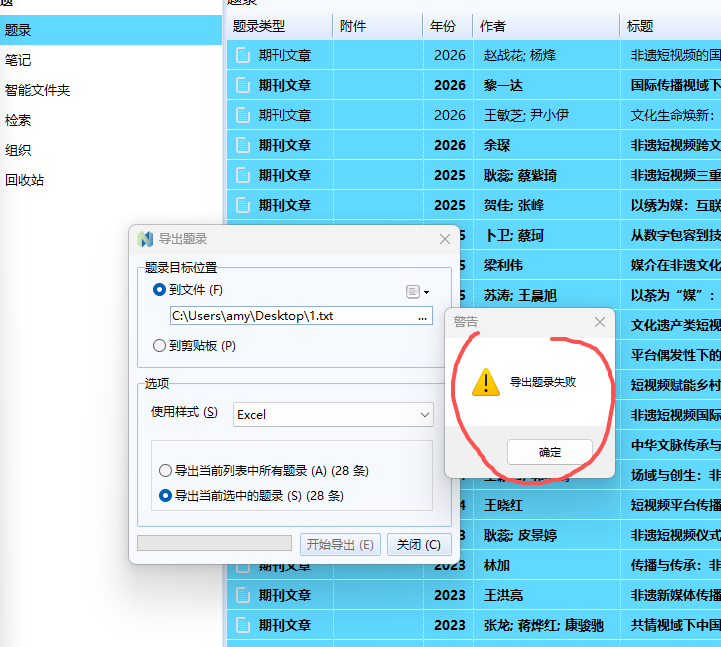Image resolution: width=721 pixels, height=647 pixels.
Task: Click title starting 国际传播视域下
Action: click(675, 85)
